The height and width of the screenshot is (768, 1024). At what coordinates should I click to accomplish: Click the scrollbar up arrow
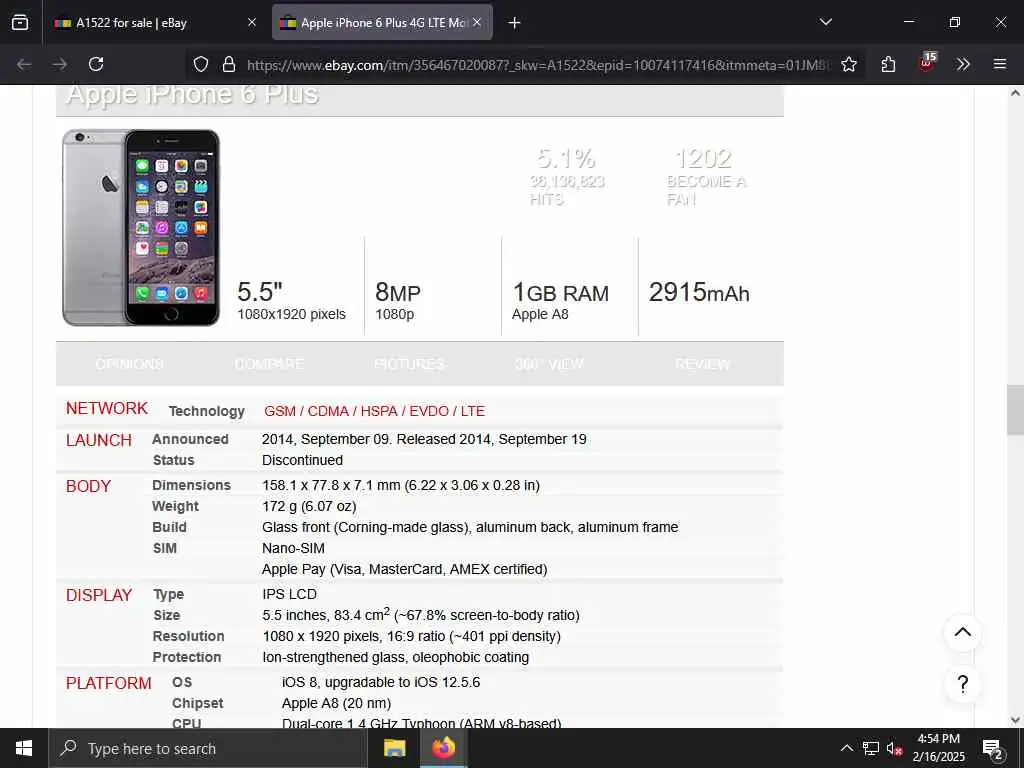(1015, 93)
